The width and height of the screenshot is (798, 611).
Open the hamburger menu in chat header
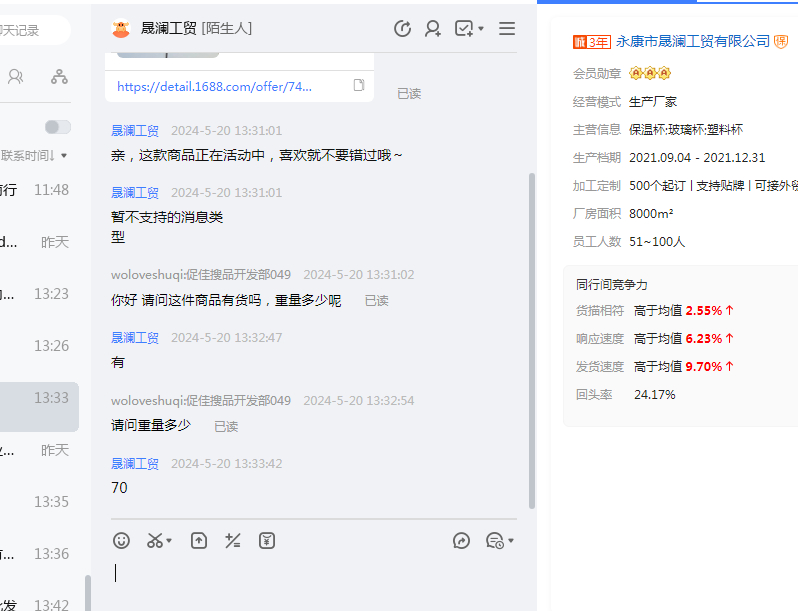tap(507, 29)
